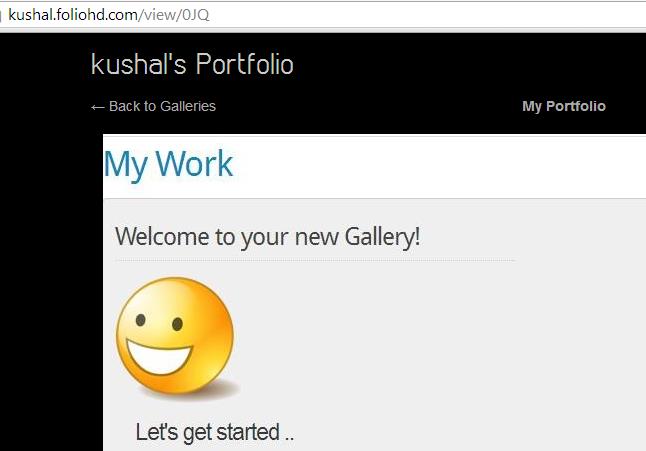The width and height of the screenshot is (646, 451).
Task: Click the smiley's two dark eyes
Action: click(158, 322)
